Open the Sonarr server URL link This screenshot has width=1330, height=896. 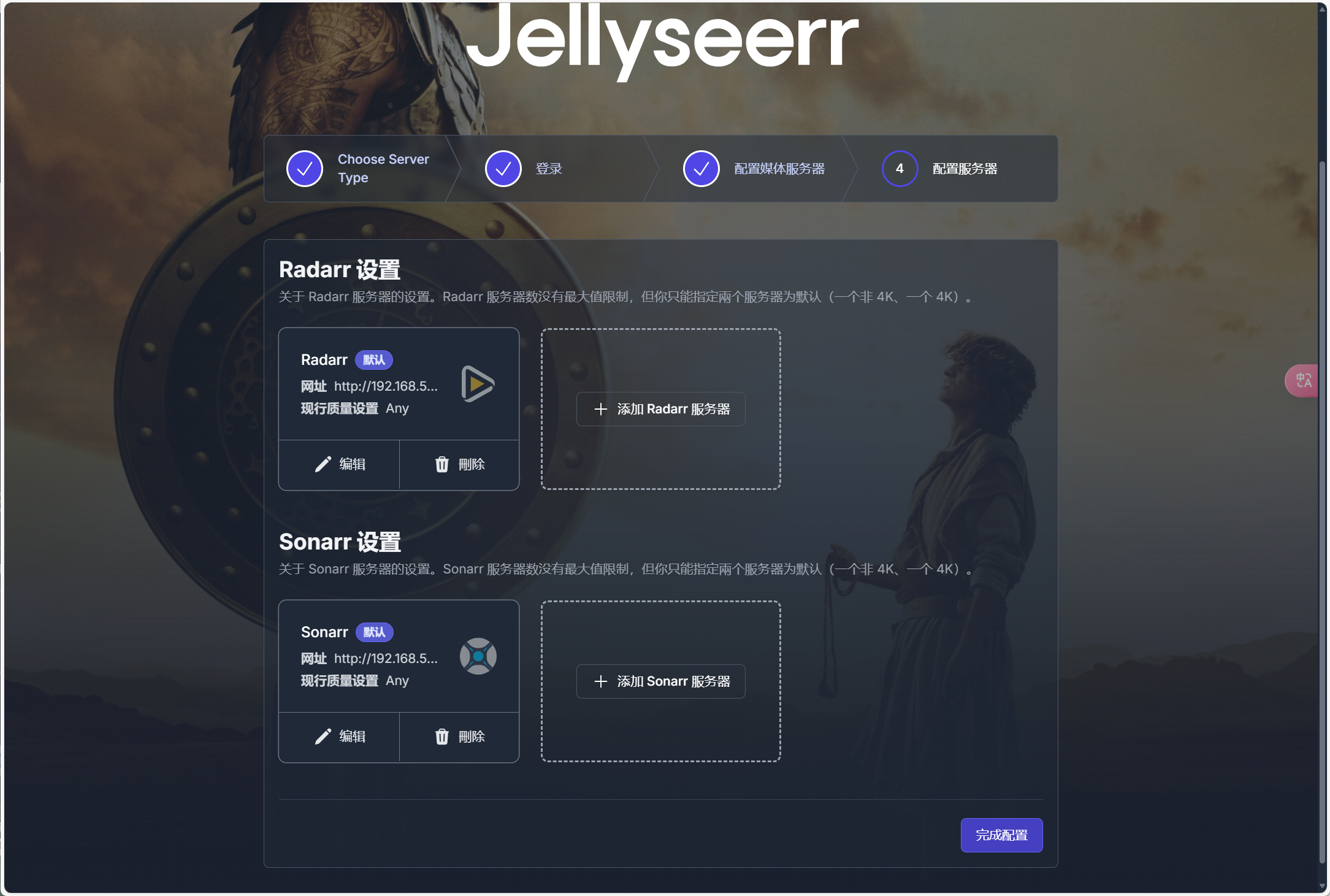tap(386, 659)
